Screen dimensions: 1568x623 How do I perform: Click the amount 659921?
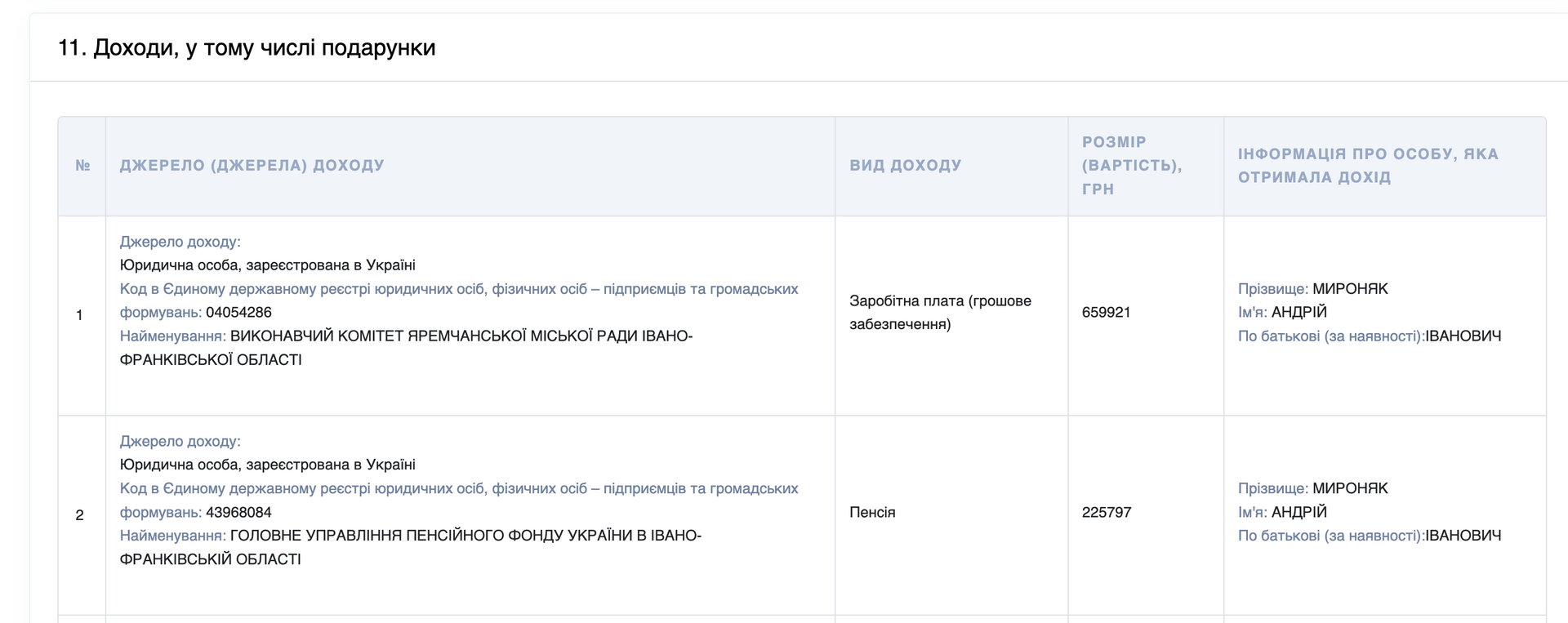(1106, 313)
